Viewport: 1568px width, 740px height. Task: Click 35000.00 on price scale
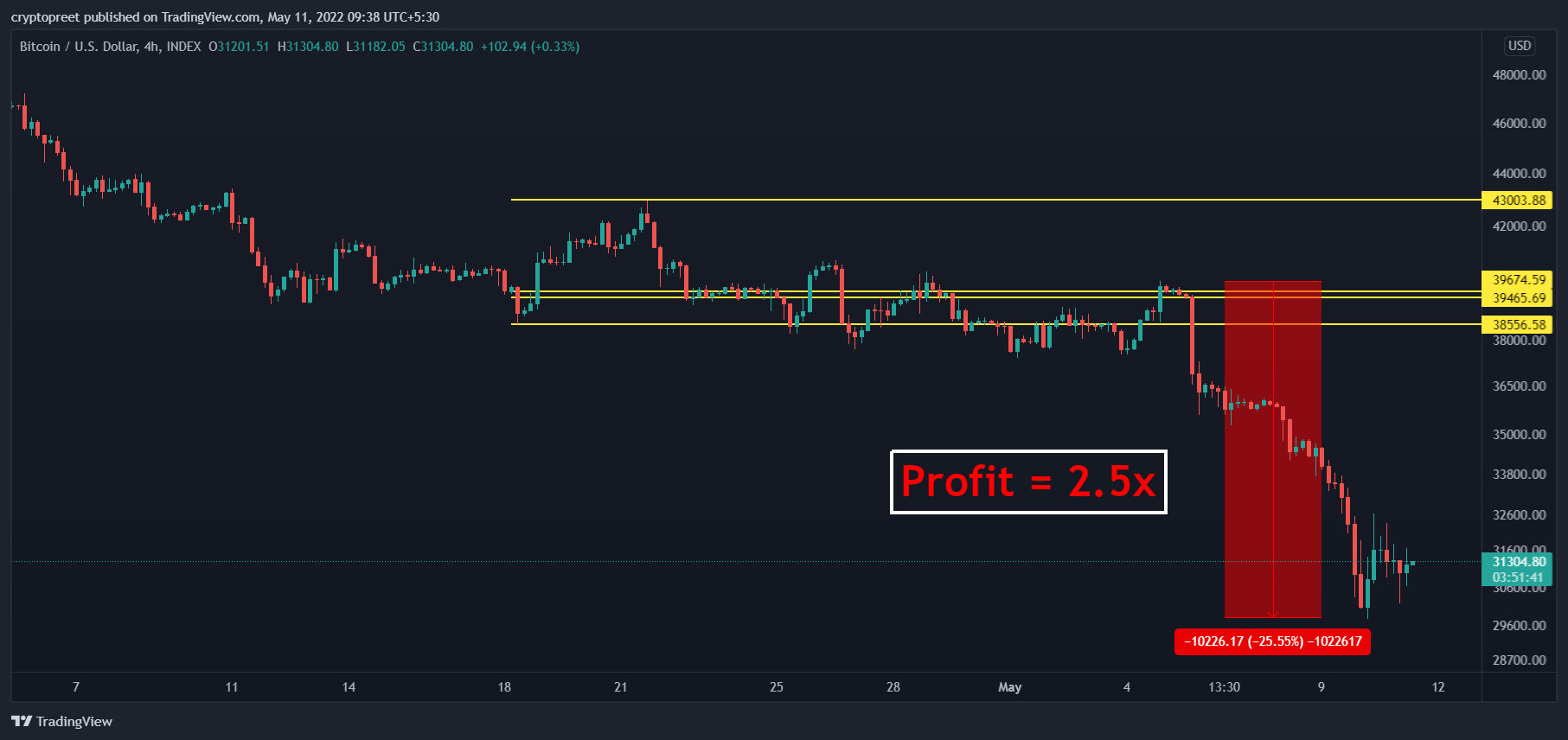(x=1520, y=435)
